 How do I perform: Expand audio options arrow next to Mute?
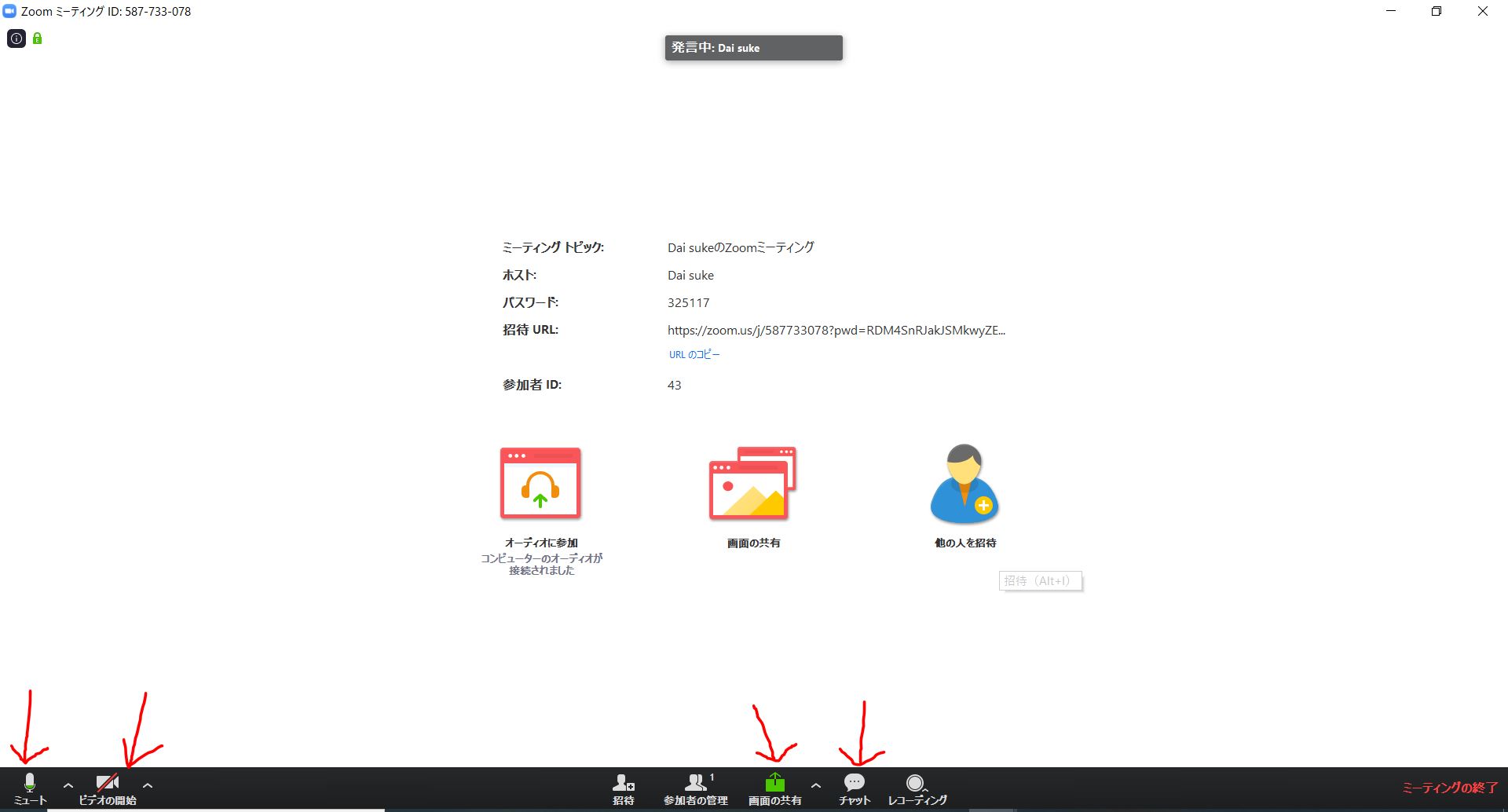[x=68, y=785]
